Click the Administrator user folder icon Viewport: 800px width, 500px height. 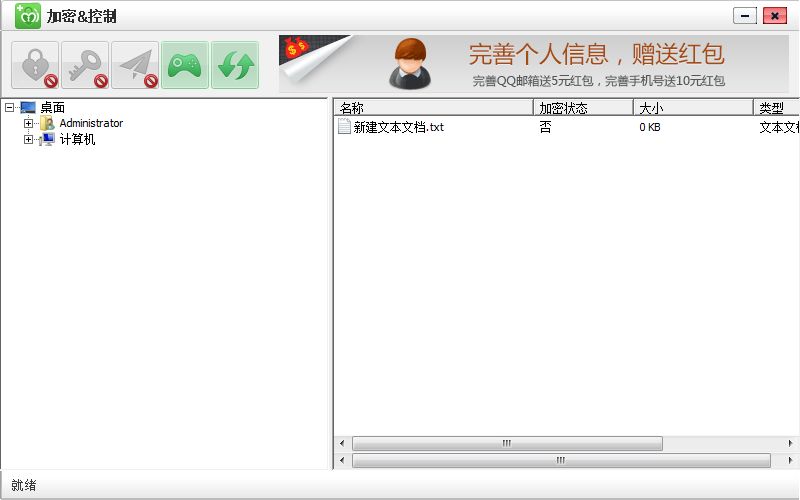click(47, 123)
